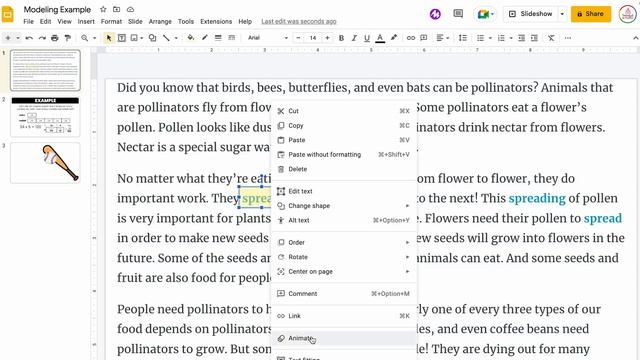Click the Share button
This screenshot has width=640, height=360.
(591, 14)
